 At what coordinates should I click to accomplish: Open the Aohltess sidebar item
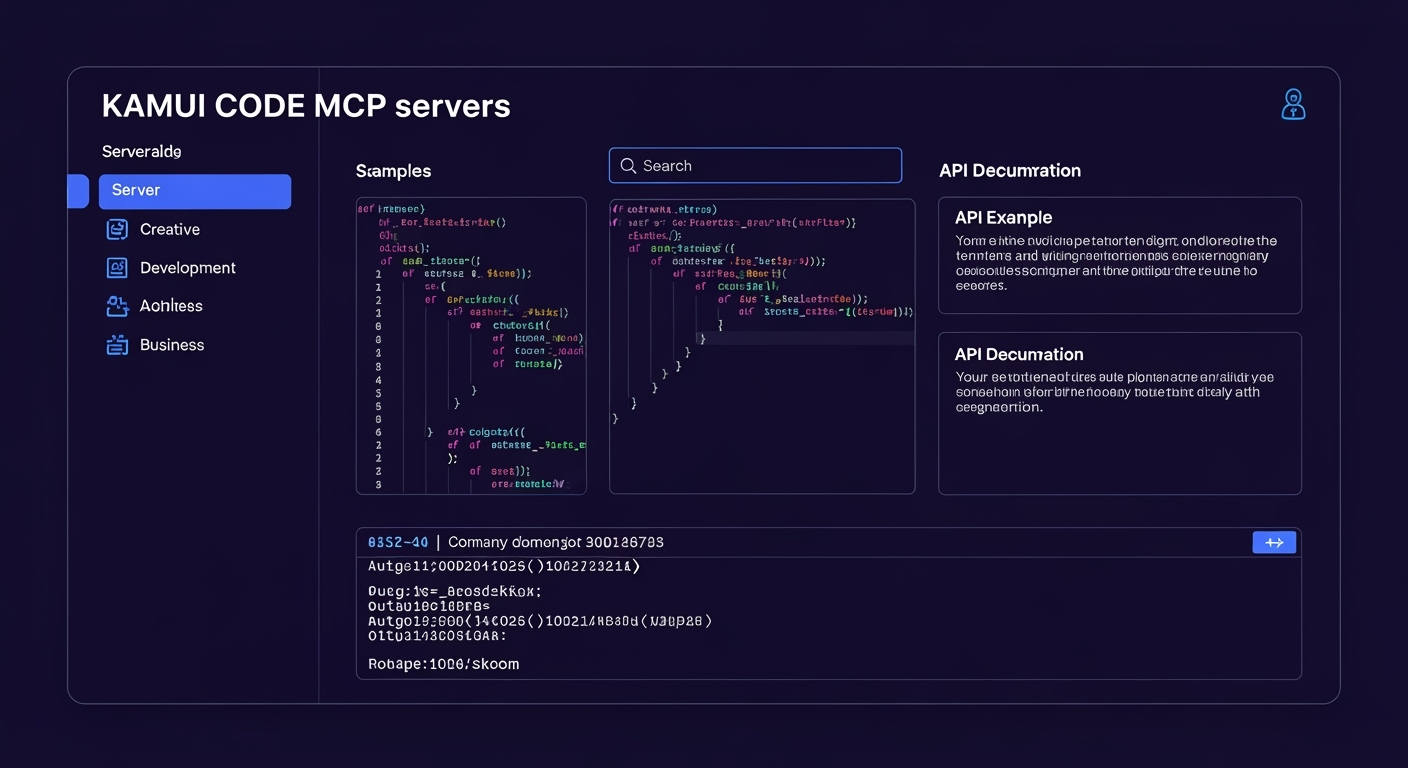154,306
